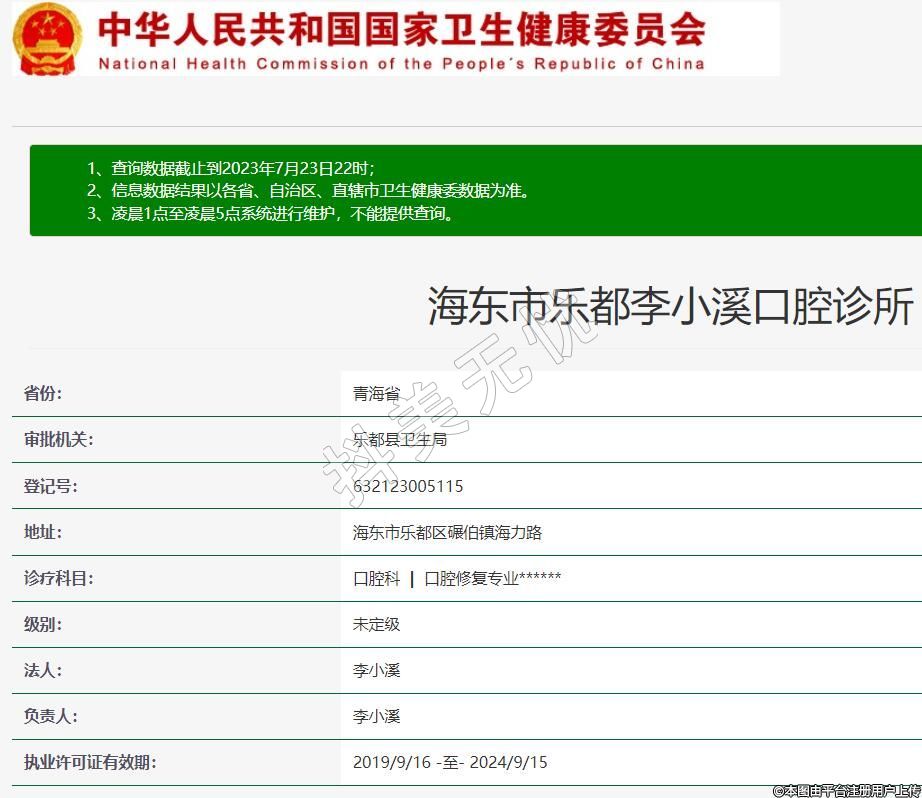Select the system maintenance hours notice line
The height and width of the screenshot is (798, 922).
click(x=271, y=213)
